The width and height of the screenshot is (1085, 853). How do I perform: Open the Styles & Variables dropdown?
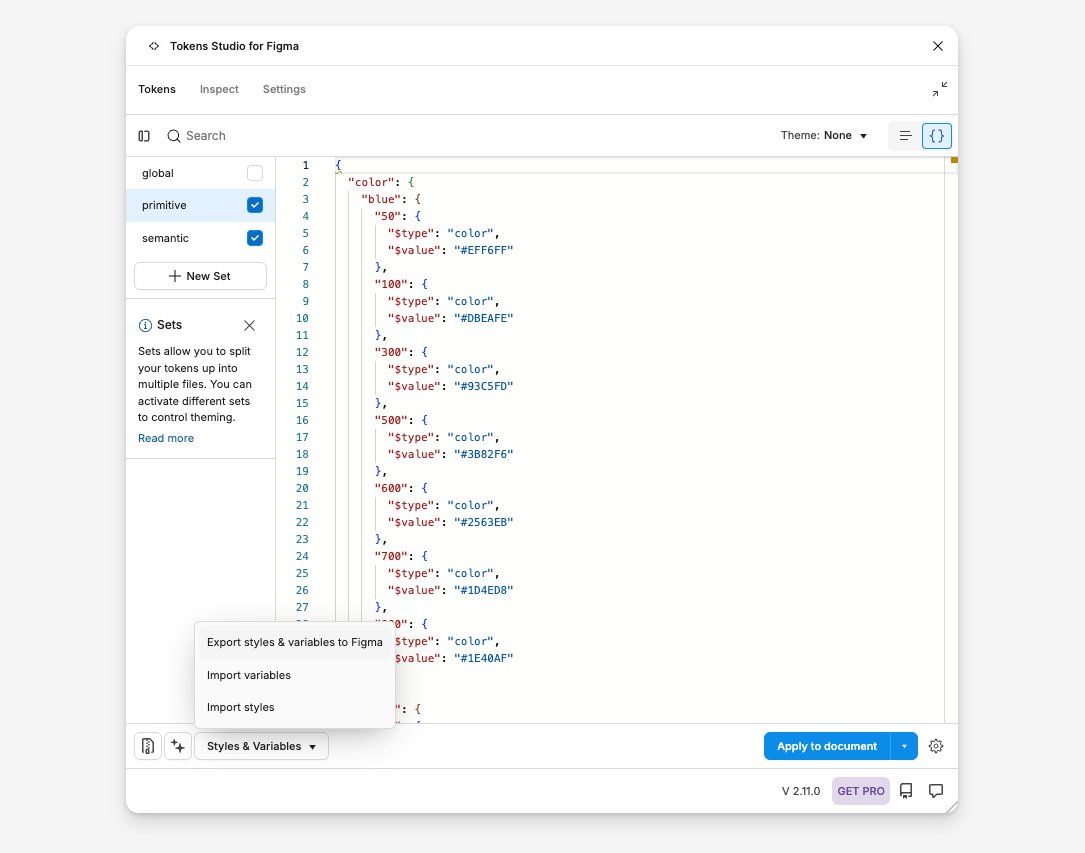pos(261,746)
